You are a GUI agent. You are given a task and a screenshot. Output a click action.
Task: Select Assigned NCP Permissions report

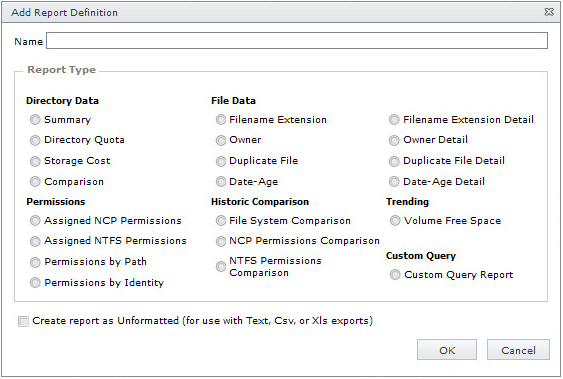[x=35, y=220]
